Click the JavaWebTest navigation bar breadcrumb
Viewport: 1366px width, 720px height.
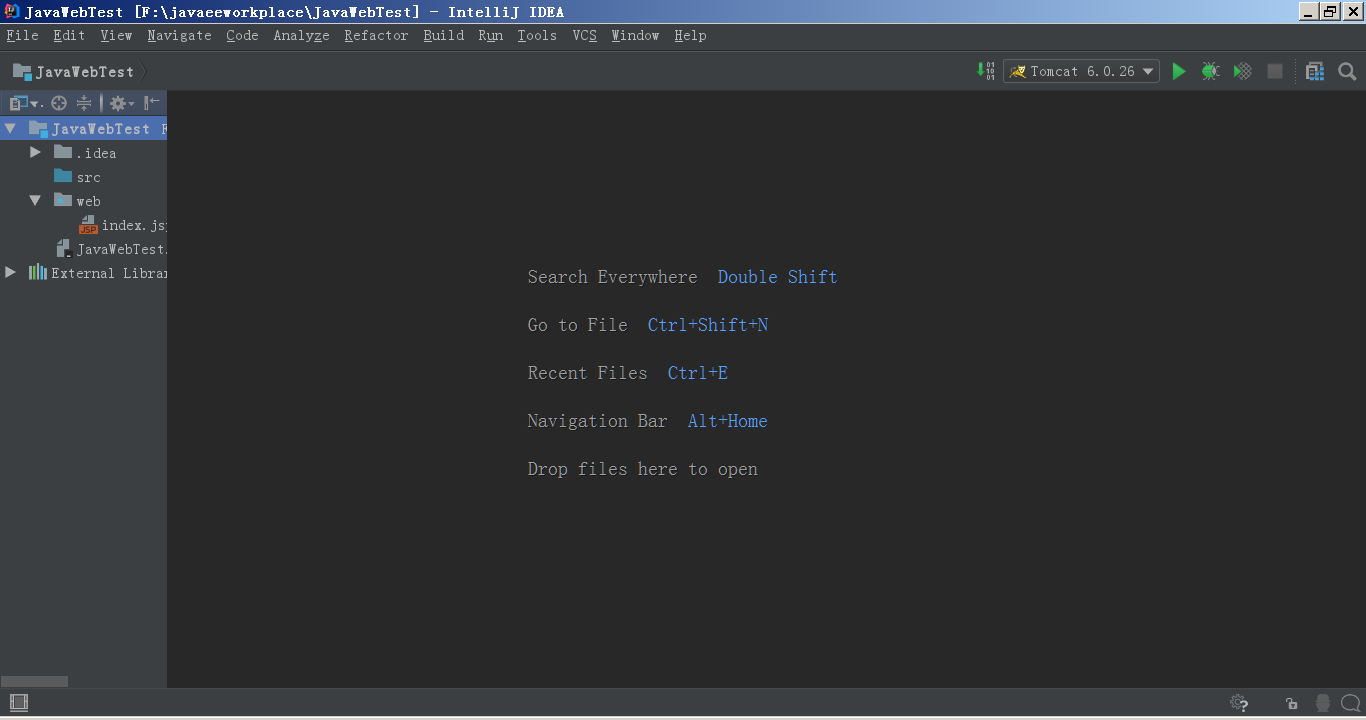coord(73,72)
